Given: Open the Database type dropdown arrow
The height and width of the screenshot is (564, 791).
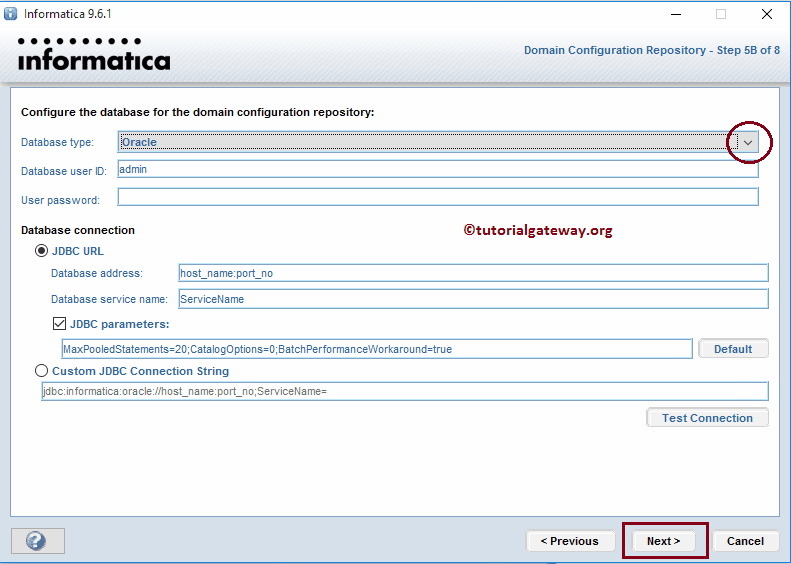Looking at the screenshot, I should 748,143.
